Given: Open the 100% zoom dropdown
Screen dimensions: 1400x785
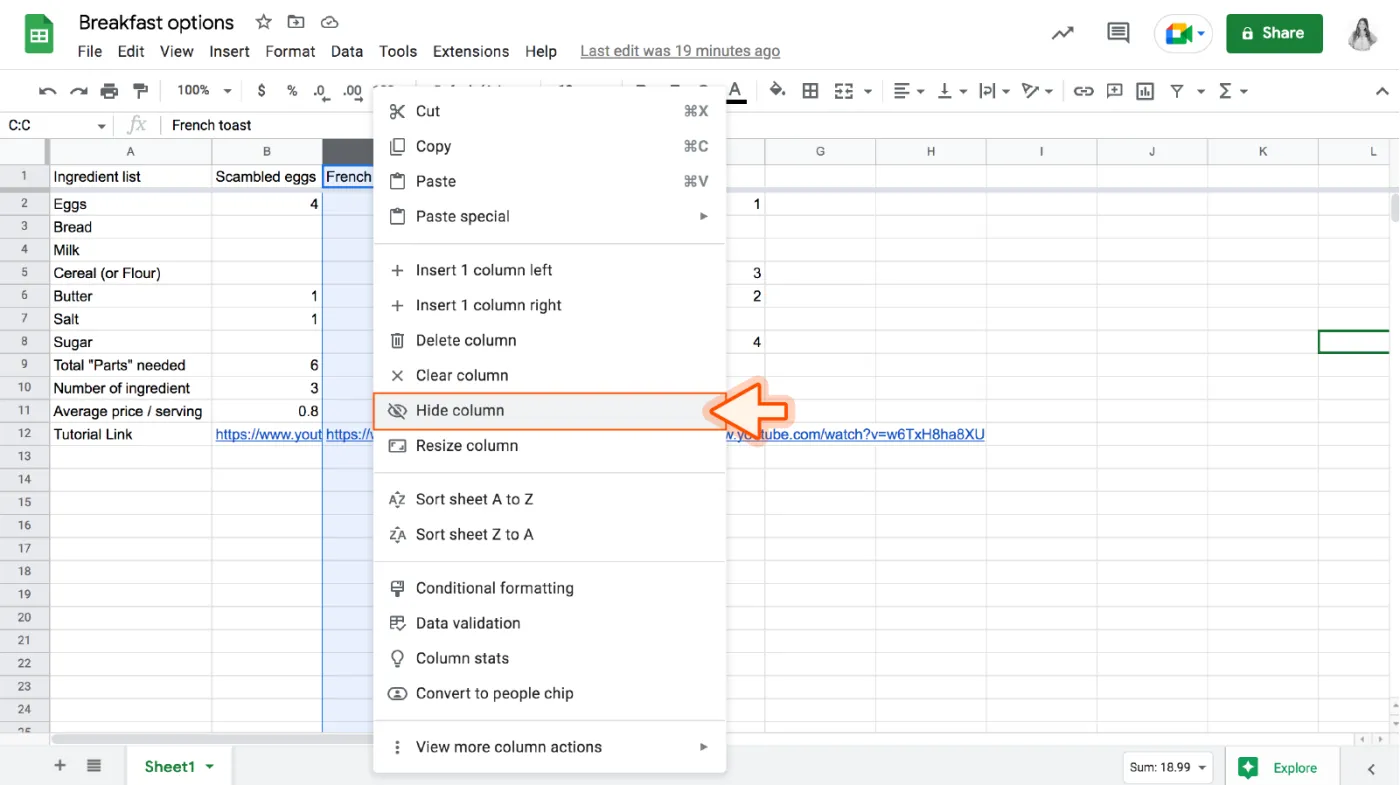Looking at the screenshot, I should [x=204, y=91].
